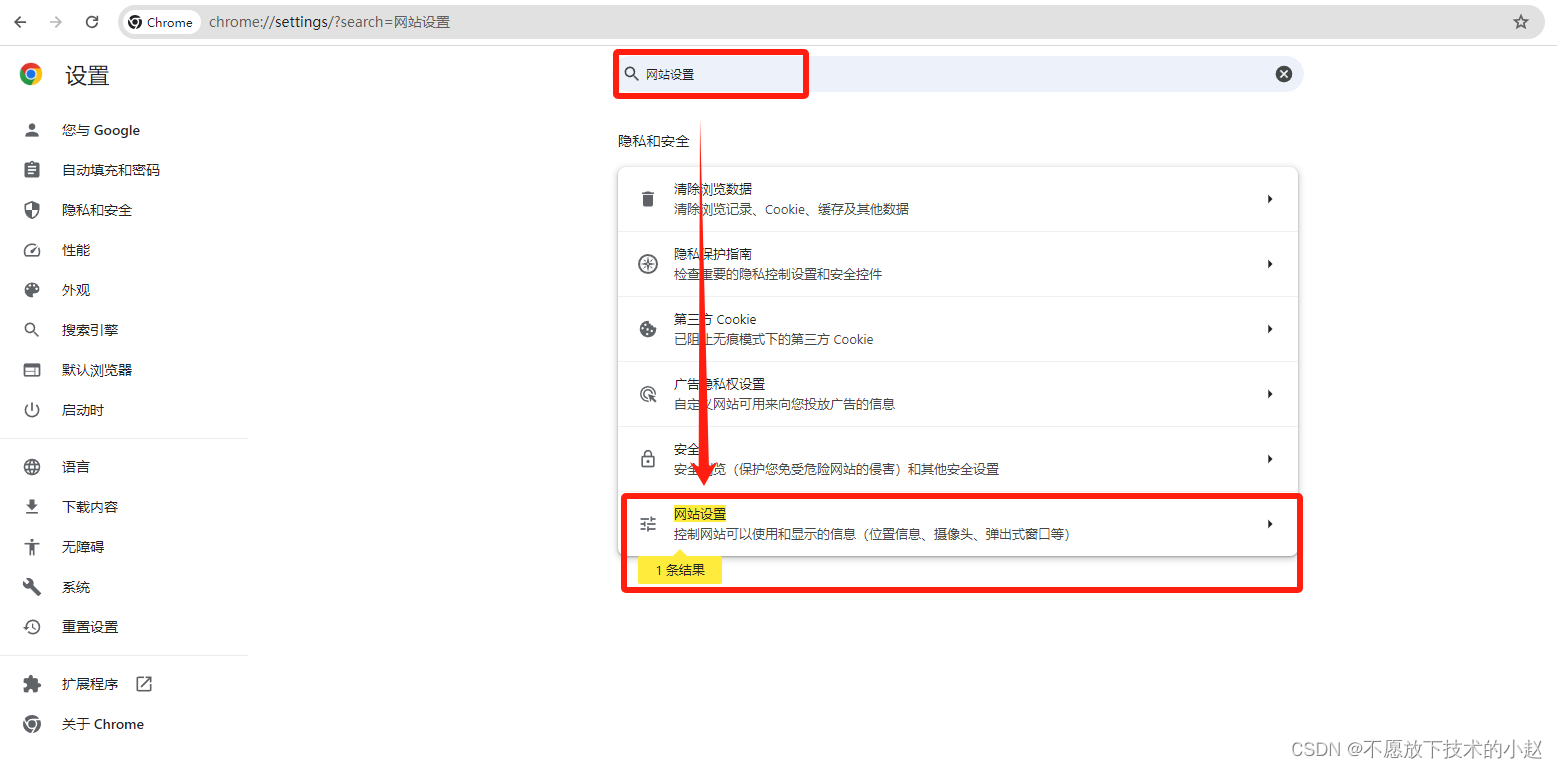Click ad privacy icon in 广告隐私权设置 row
The height and width of the screenshot is (769, 1557).
(x=648, y=394)
